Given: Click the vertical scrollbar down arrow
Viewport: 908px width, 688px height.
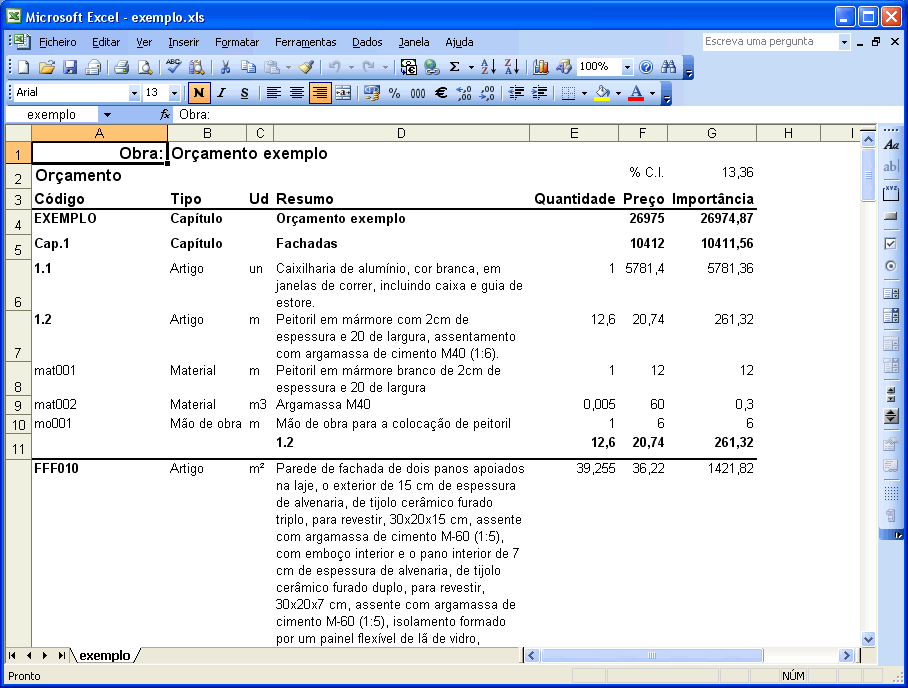Looking at the screenshot, I should pyautogui.click(x=868, y=639).
